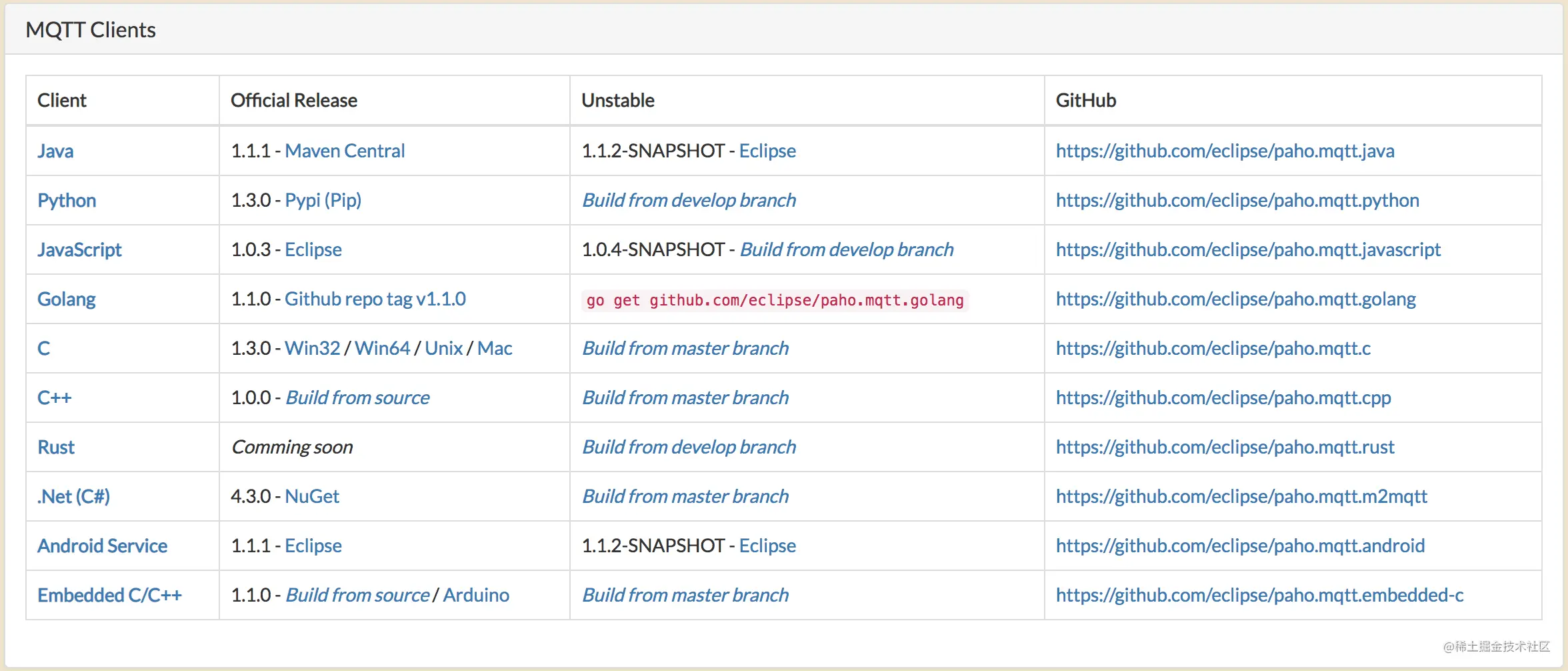Download the Unix C release
This screenshot has height=671, width=1568.
click(x=444, y=348)
